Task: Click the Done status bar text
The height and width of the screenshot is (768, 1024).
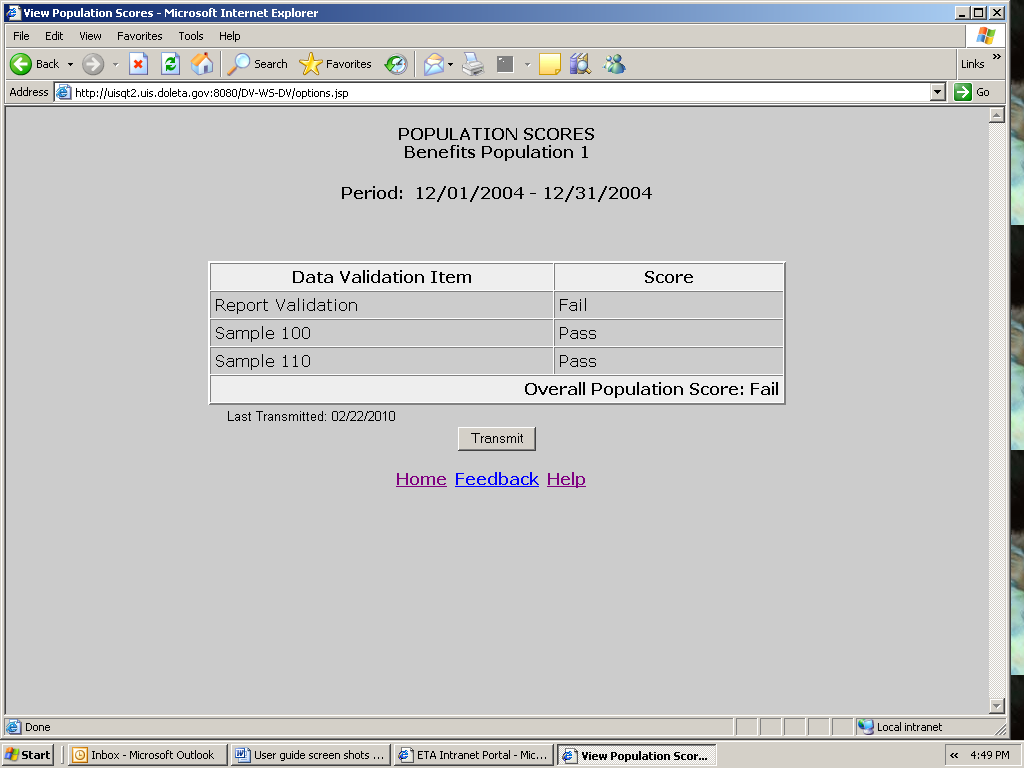Action: (x=37, y=727)
